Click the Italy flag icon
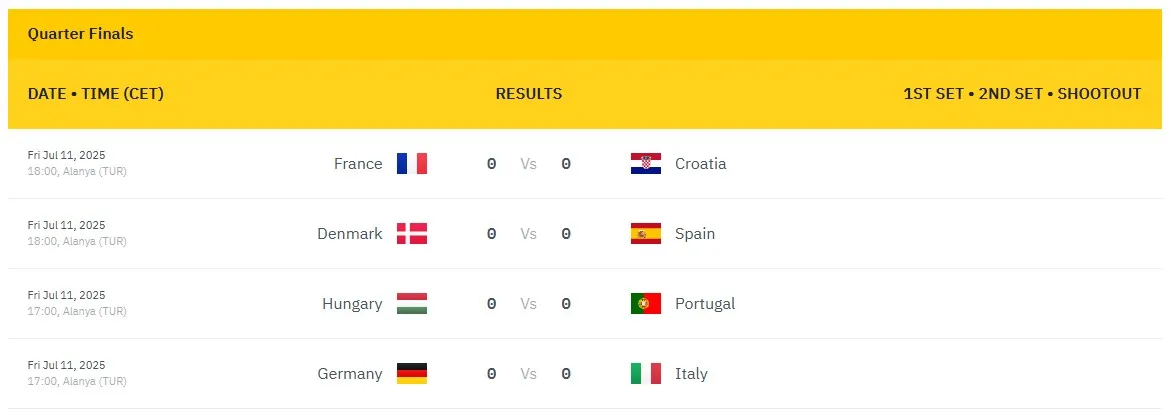This screenshot has width=1171, height=417. [x=646, y=374]
